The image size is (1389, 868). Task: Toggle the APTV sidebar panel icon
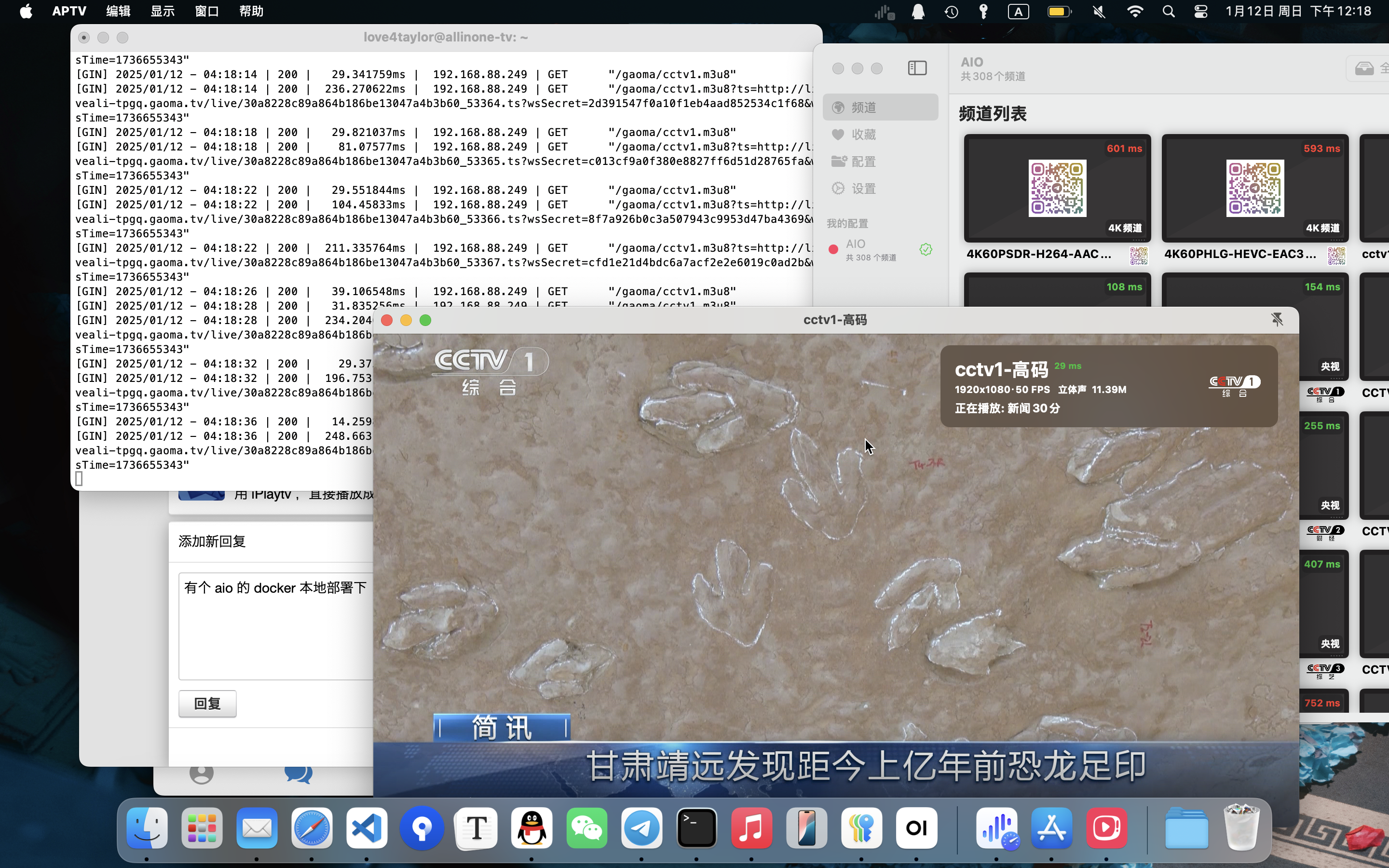(917, 68)
